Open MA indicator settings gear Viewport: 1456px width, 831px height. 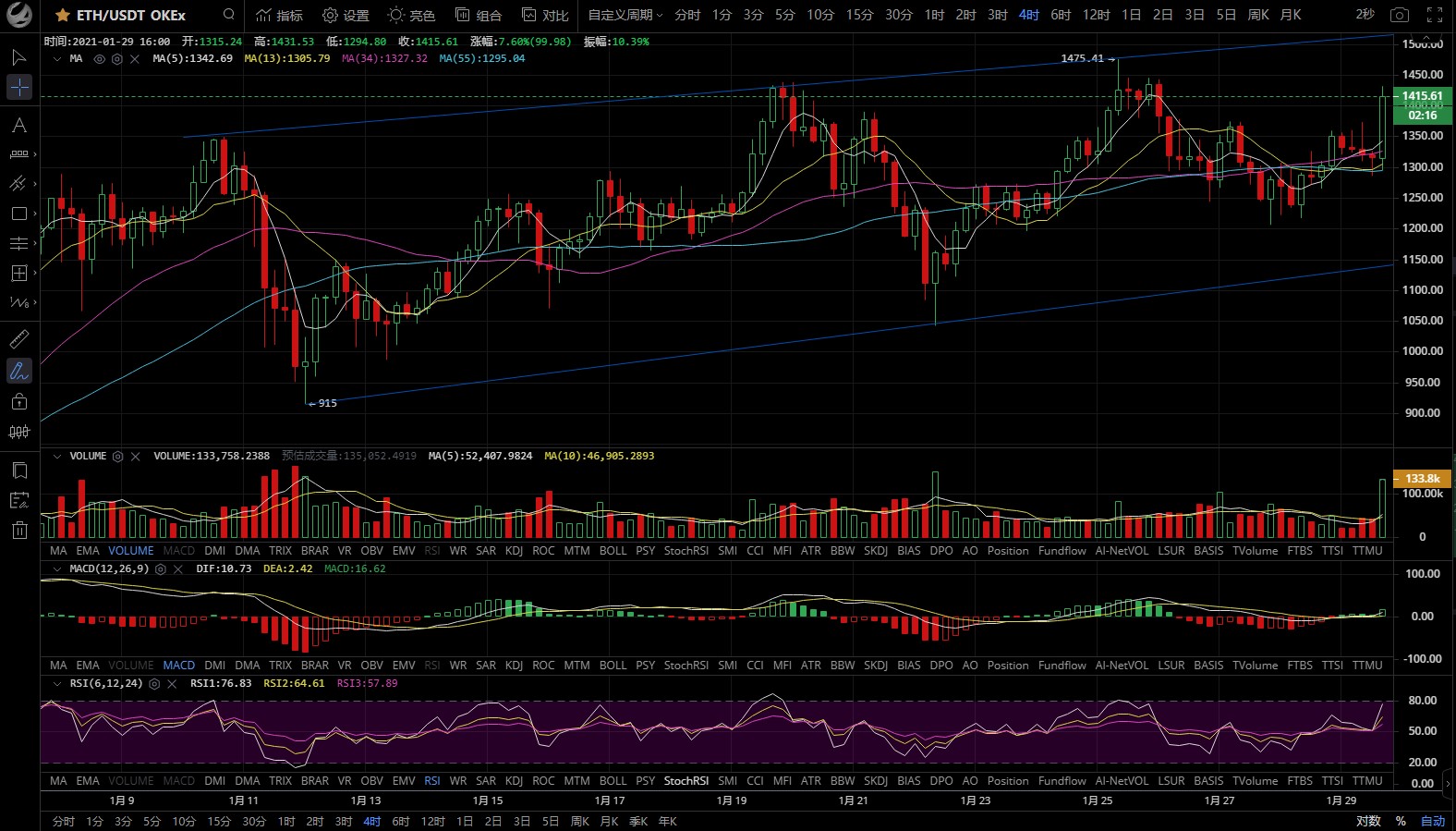(116, 59)
